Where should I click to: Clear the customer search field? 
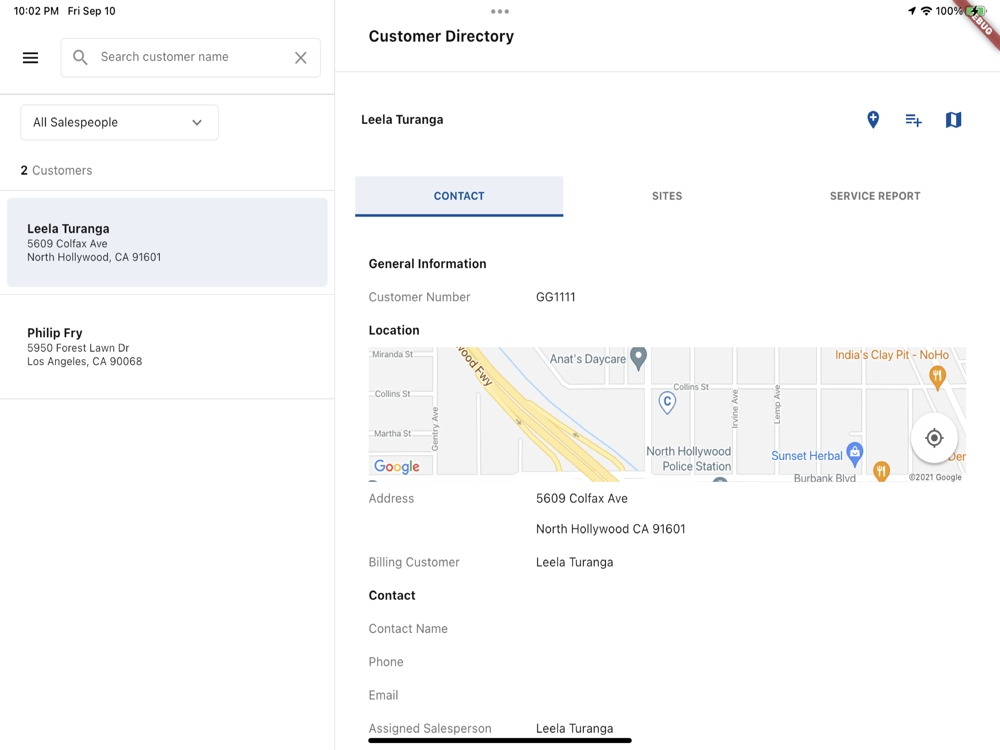click(300, 58)
